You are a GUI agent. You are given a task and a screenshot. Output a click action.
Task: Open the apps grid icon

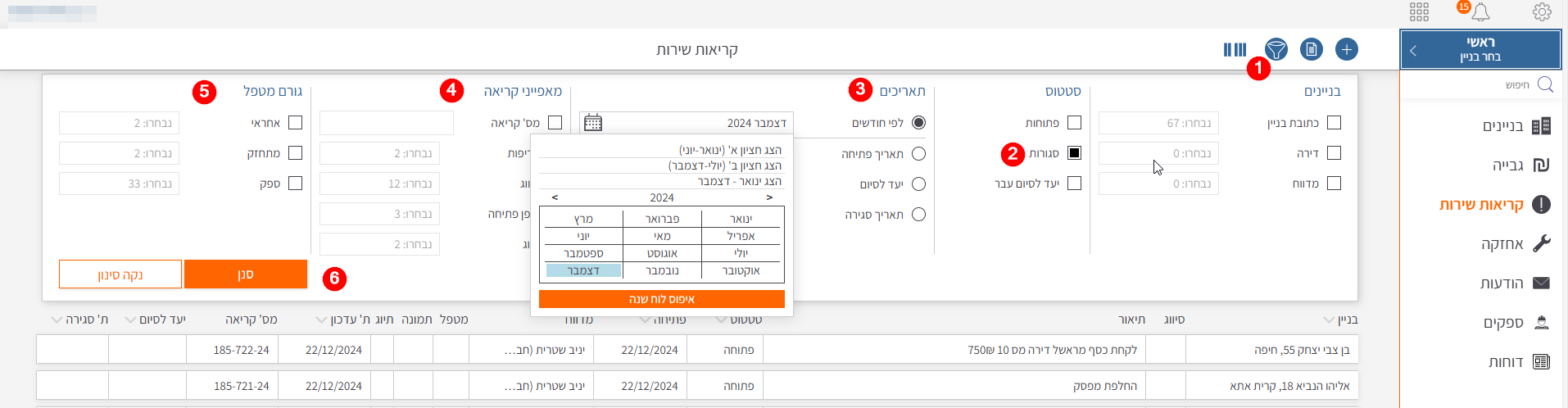pos(1419,12)
